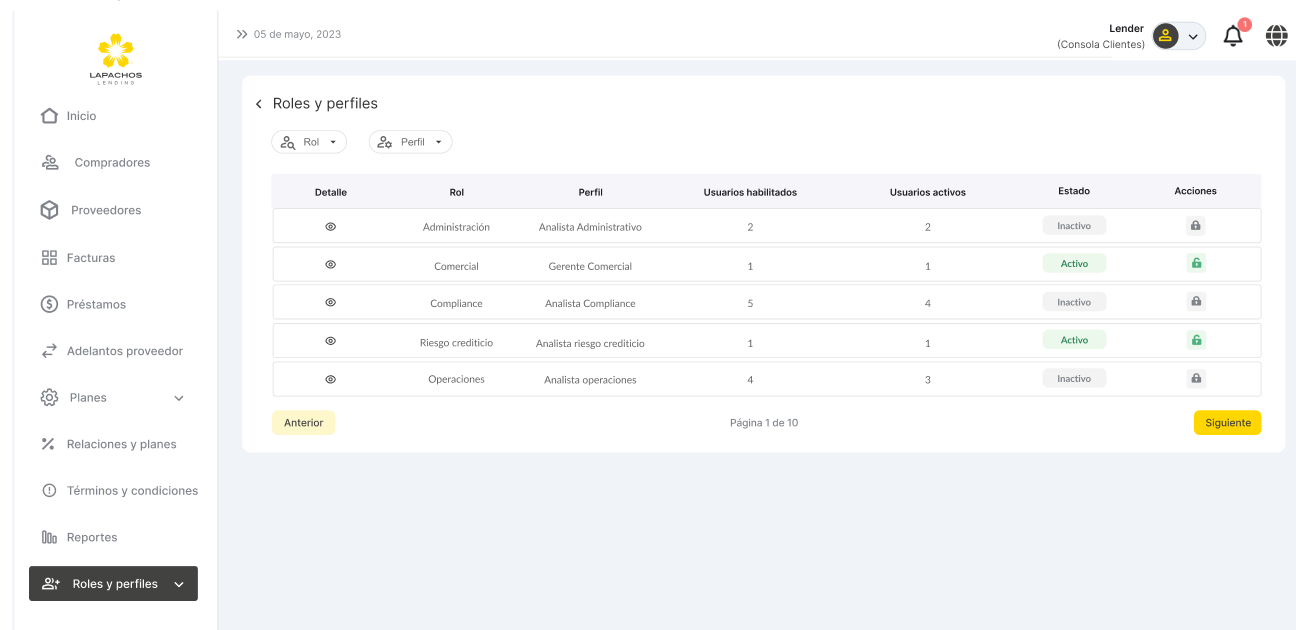Go back using arrow beside Roles y perfiles
The height and width of the screenshot is (630, 1296).
tap(259, 104)
